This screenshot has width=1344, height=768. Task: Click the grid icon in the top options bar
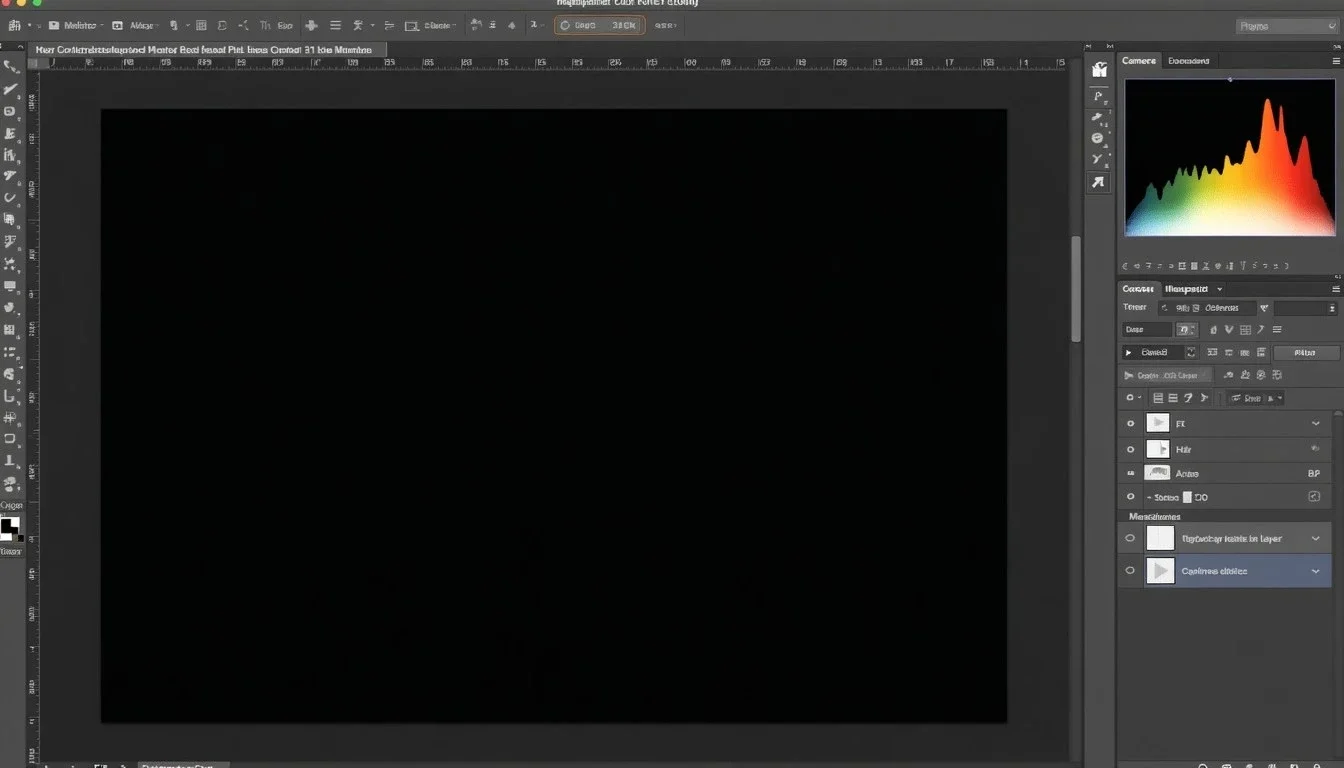[201, 25]
